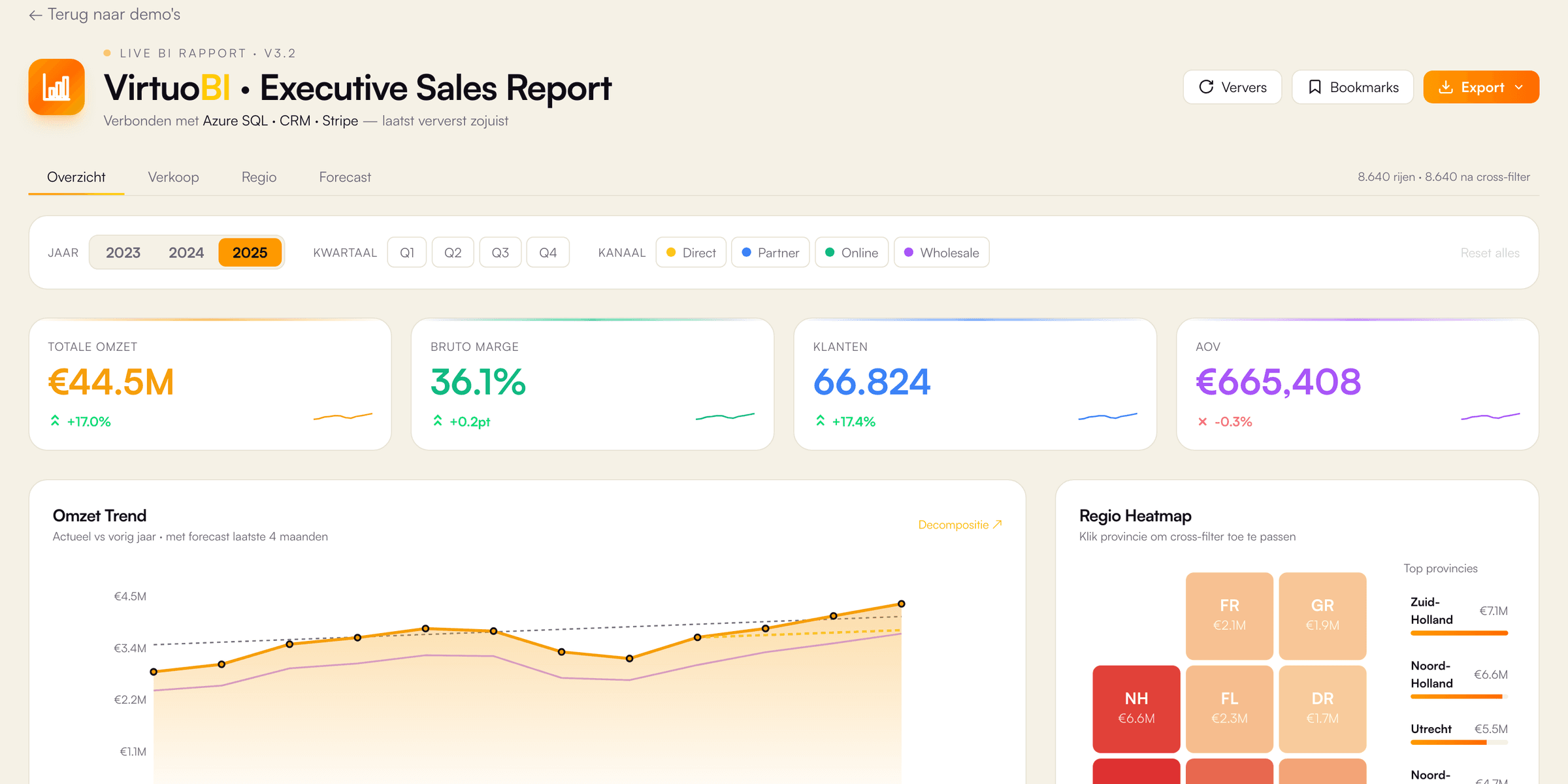
Task: Toggle the Direct channel filter
Action: [691, 252]
